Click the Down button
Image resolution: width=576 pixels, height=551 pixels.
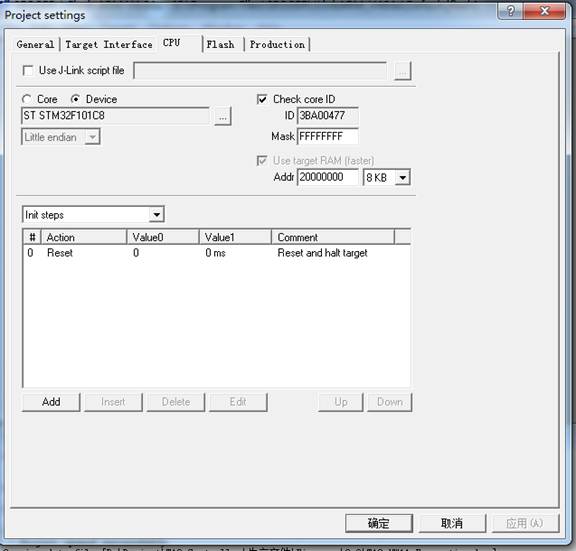pyautogui.click(x=390, y=402)
